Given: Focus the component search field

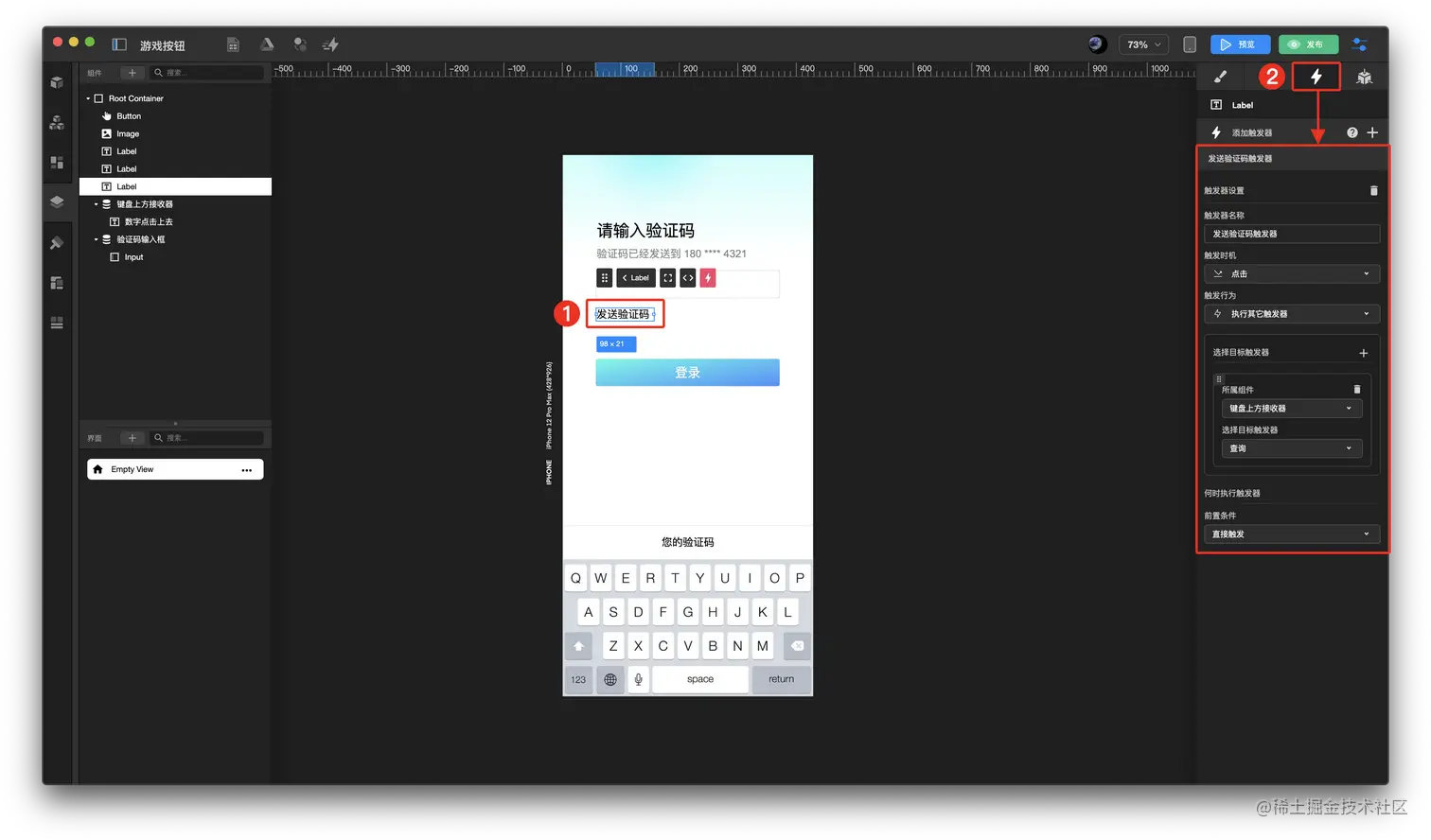Looking at the screenshot, I should coord(207,73).
